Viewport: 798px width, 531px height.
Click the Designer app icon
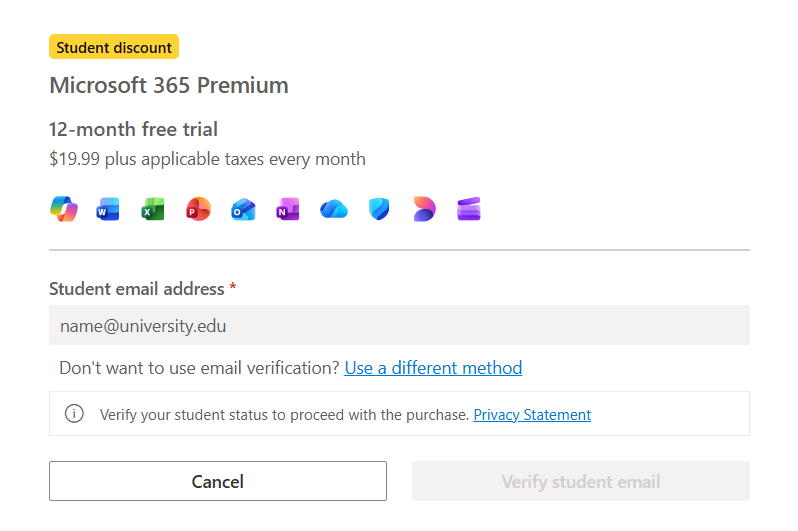coord(424,210)
